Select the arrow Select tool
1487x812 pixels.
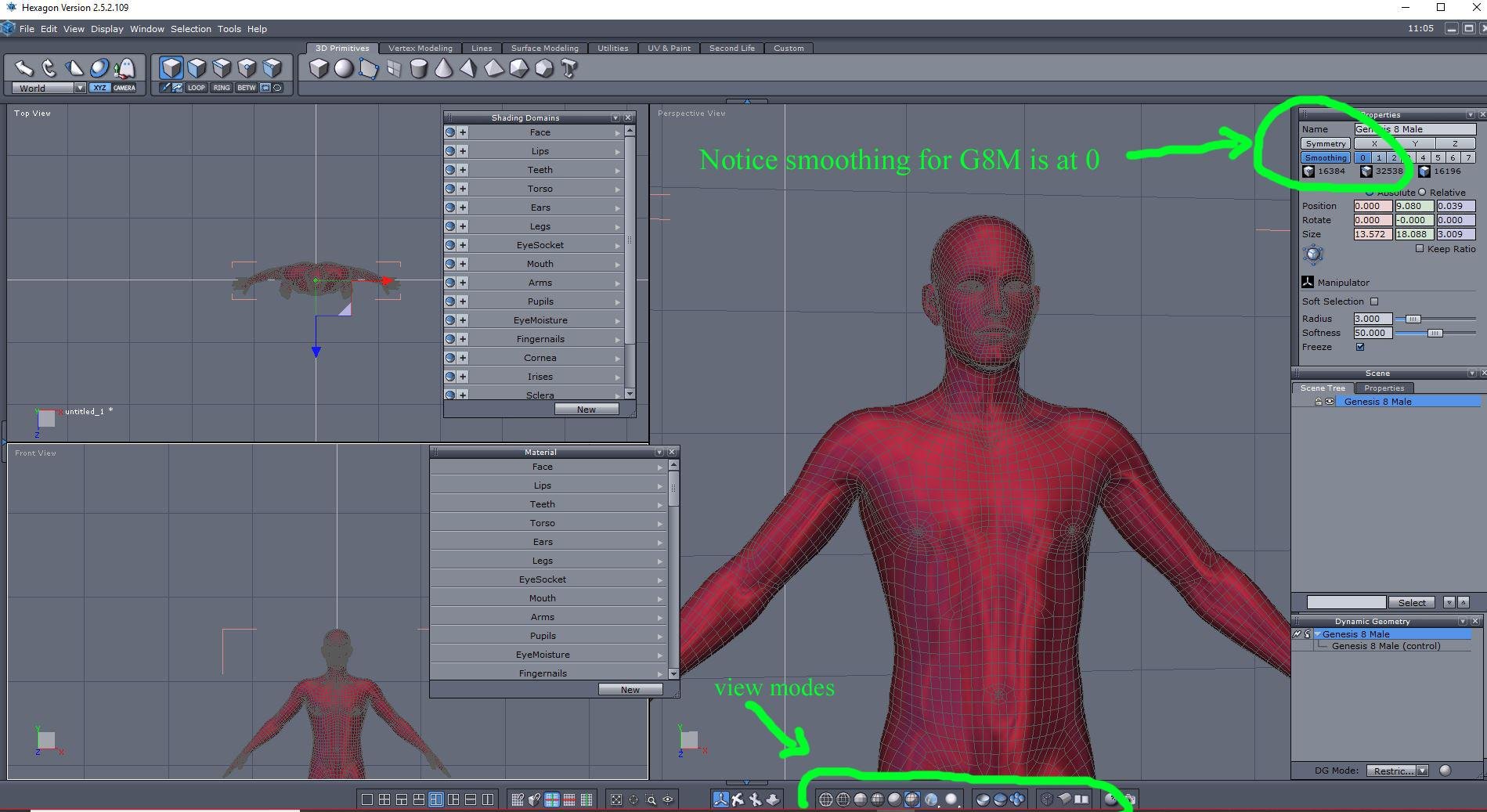(24, 68)
